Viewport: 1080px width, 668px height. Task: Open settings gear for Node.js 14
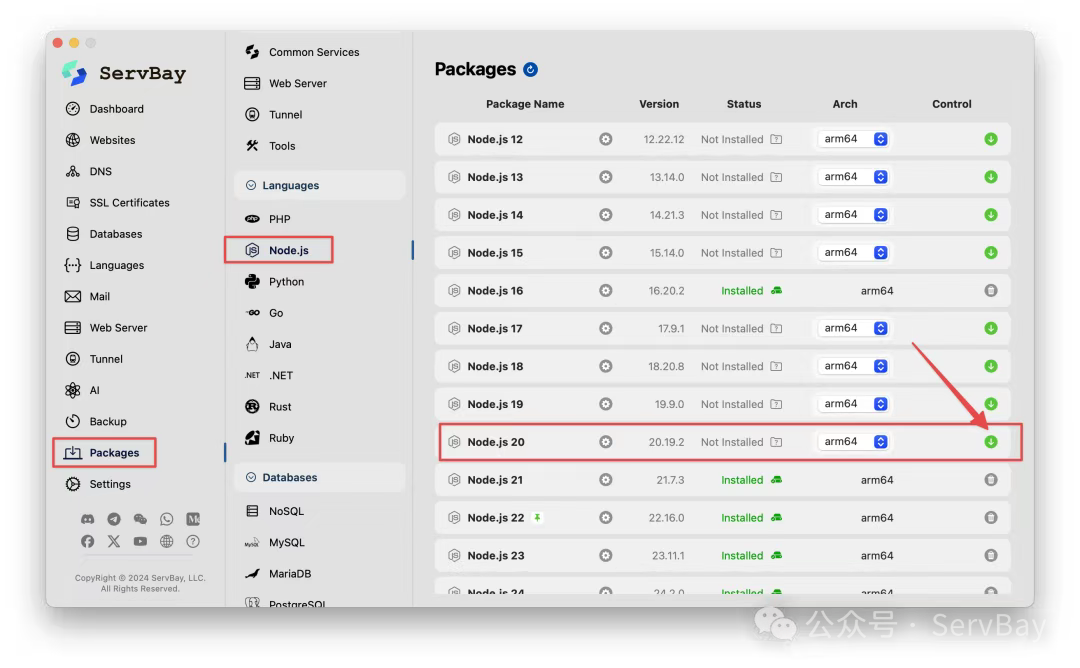605,215
